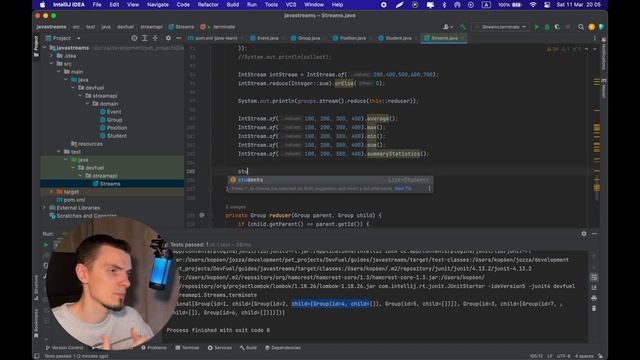Click terminate method breadcrumb
640x360 pixels.
click(x=218, y=27)
